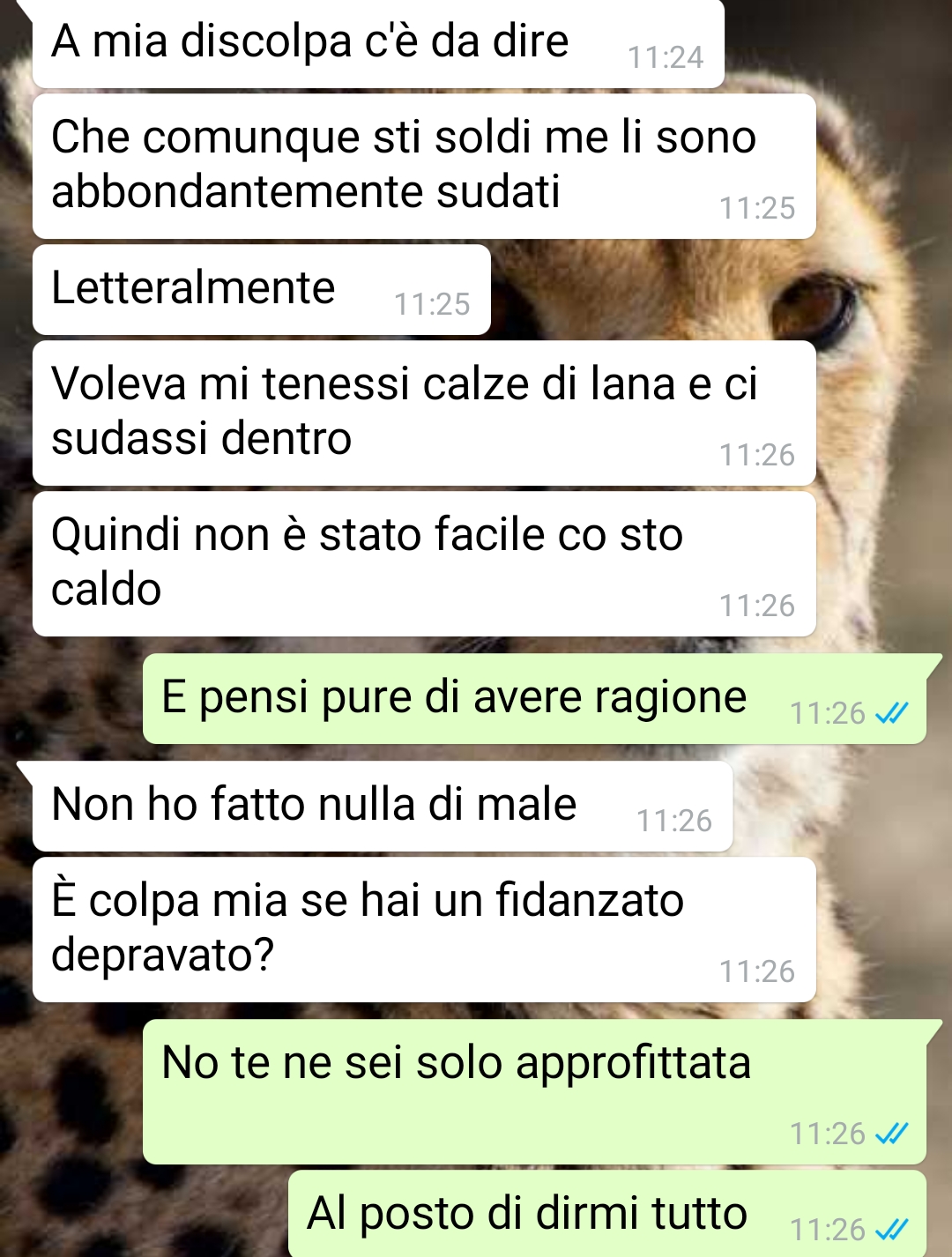The width and height of the screenshot is (952, 1257).
Task: Tap the 11:24 timestamp on the first message
Action: [666, 58]
